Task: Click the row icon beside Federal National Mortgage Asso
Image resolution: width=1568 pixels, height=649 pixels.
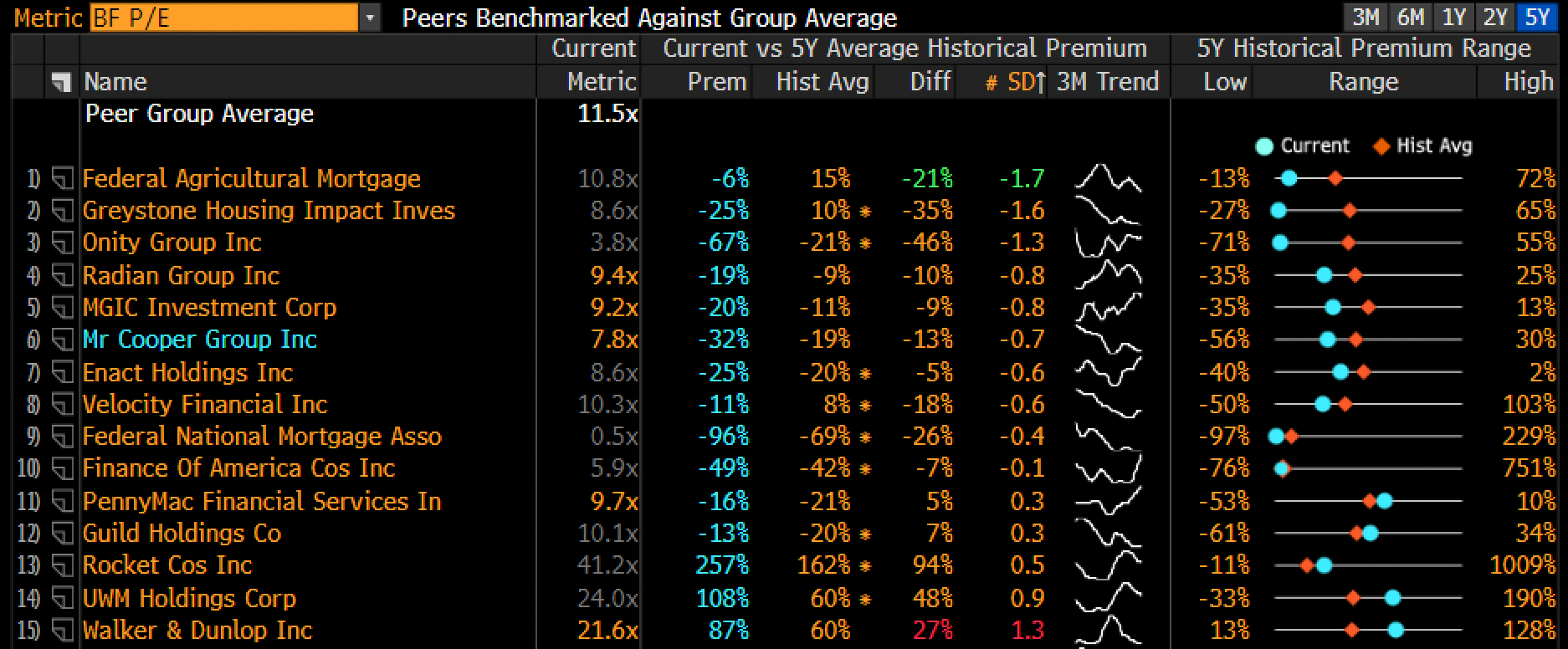Action: click(x=63, y=437)
